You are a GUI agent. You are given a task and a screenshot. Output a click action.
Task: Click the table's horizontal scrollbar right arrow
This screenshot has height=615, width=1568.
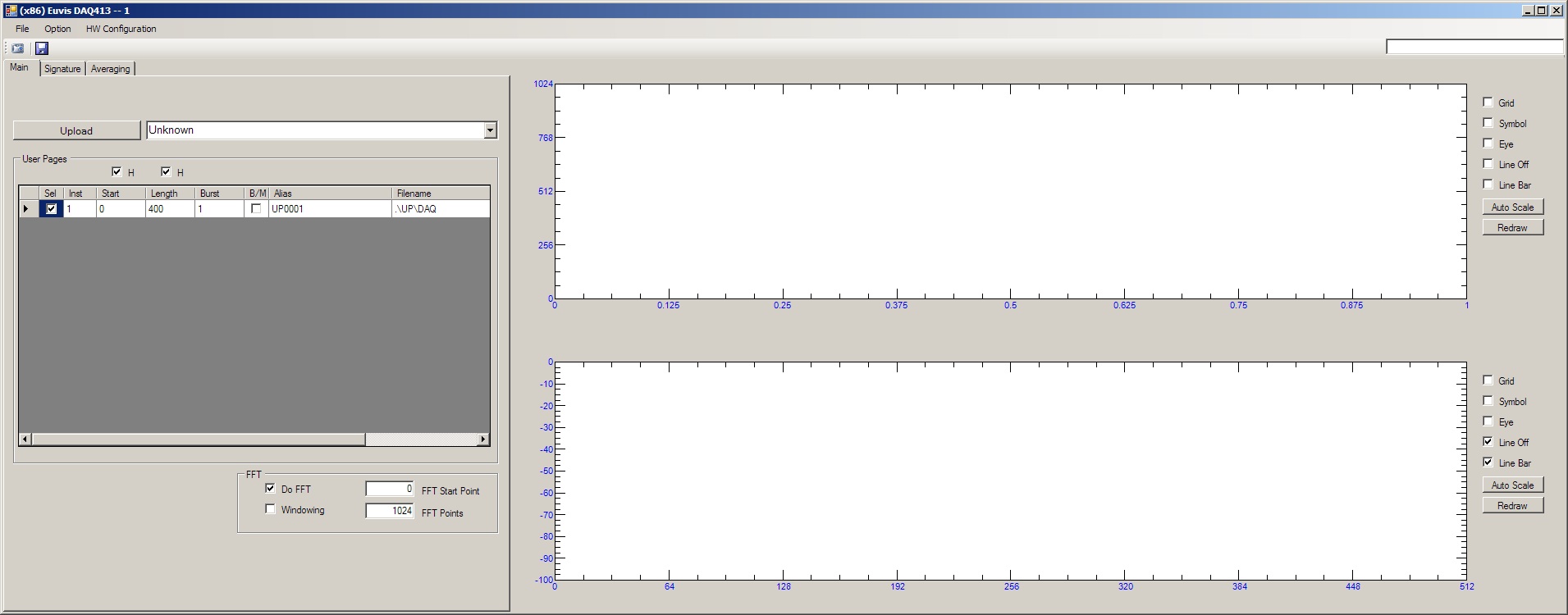tap(483, 440)
